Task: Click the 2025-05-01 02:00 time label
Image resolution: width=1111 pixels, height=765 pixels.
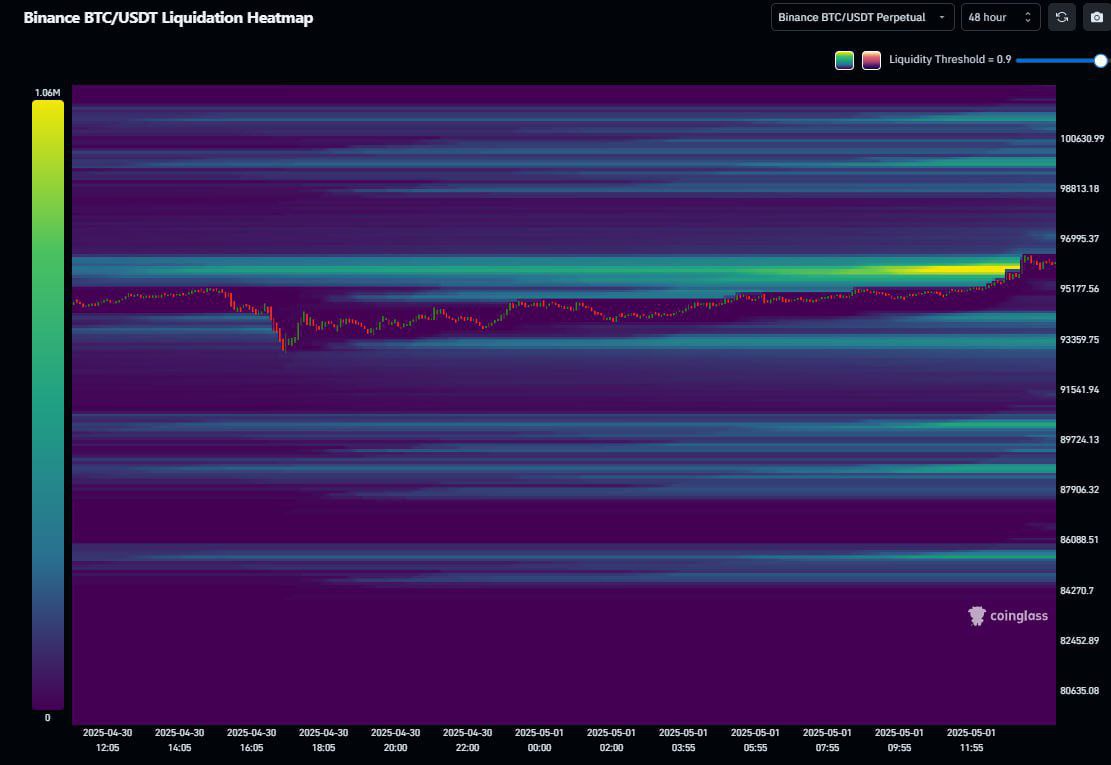Action: pyautogui.click(x=611, y=740)
